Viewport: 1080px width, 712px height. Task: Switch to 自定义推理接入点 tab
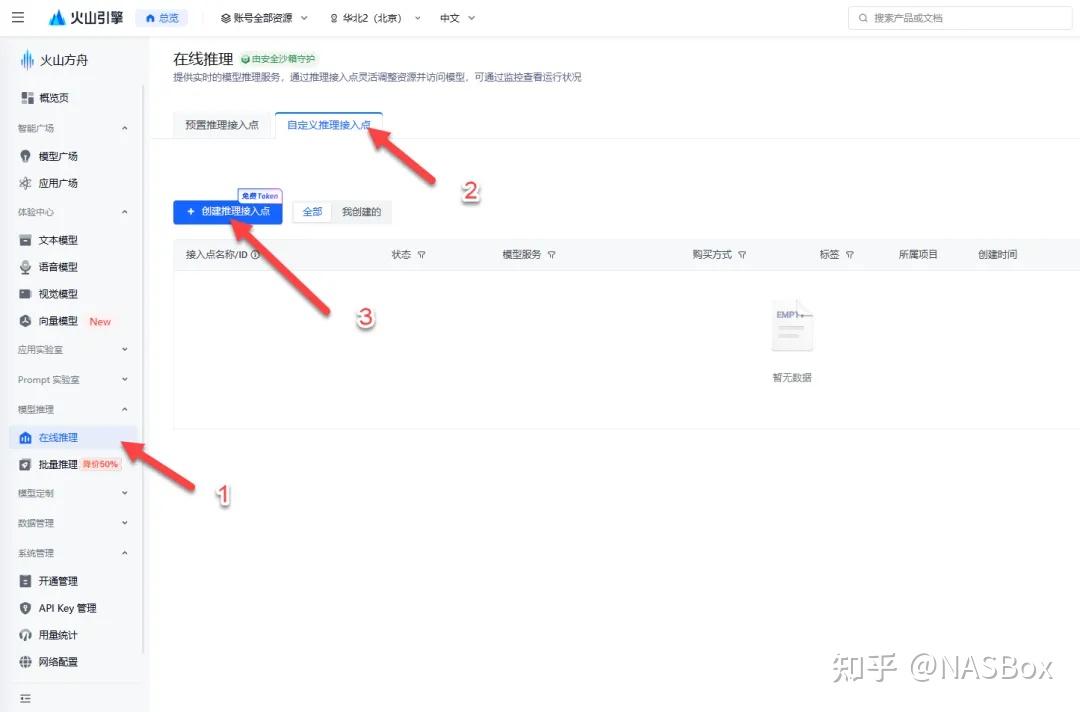click(329, 125)
